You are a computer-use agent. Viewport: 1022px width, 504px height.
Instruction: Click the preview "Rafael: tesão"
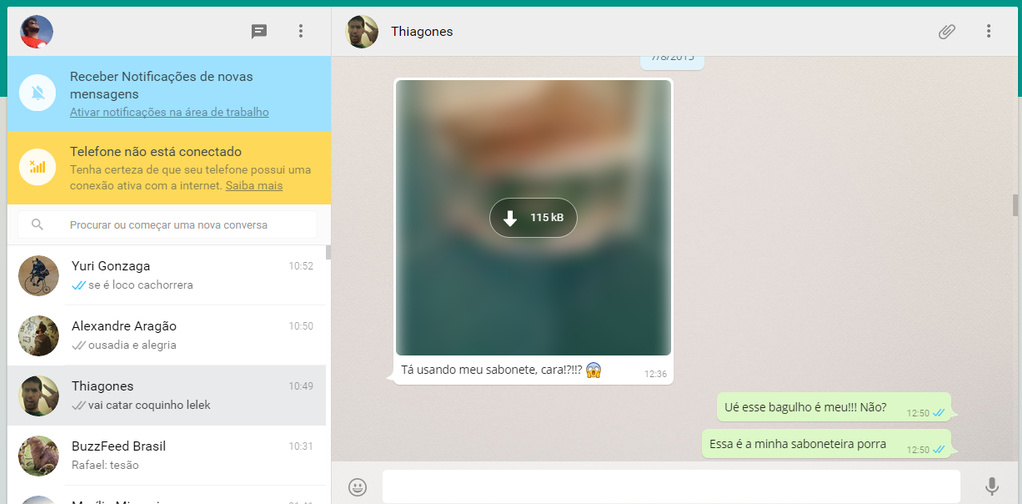pyautogui.click(x=105, y=465)
